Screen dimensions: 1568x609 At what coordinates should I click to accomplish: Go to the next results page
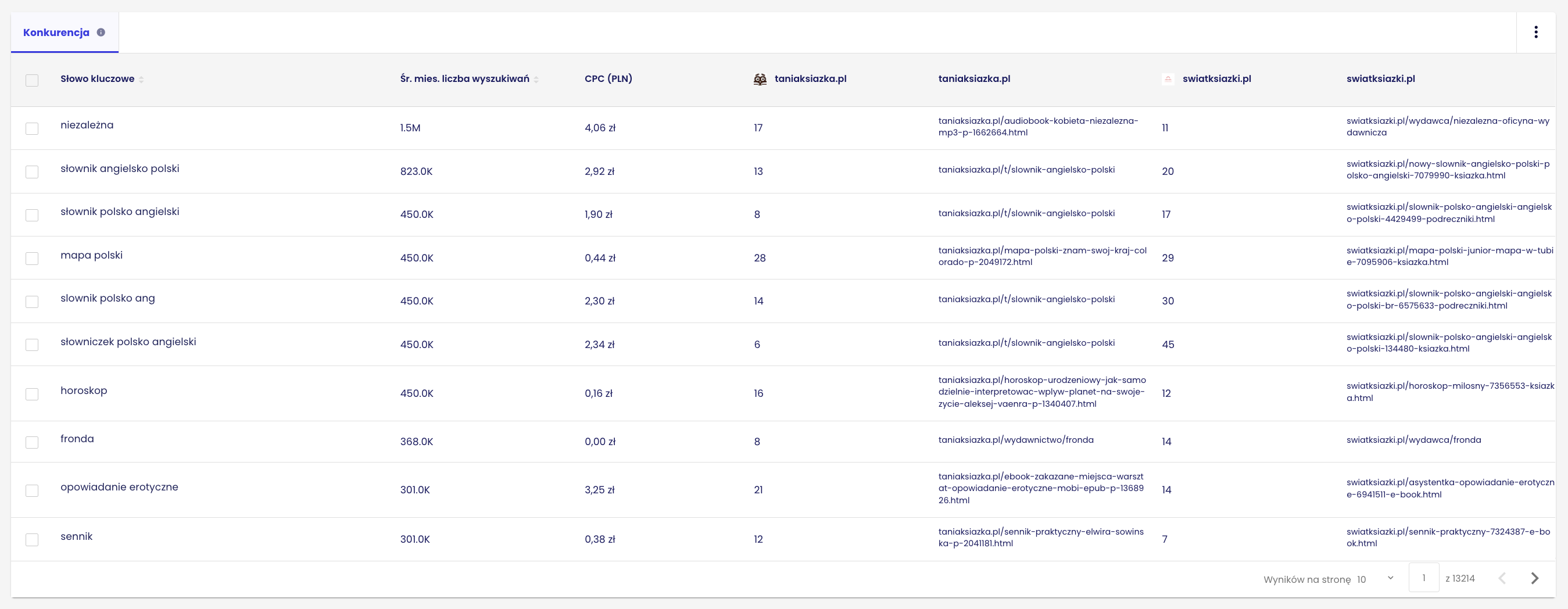[1534, 578]
